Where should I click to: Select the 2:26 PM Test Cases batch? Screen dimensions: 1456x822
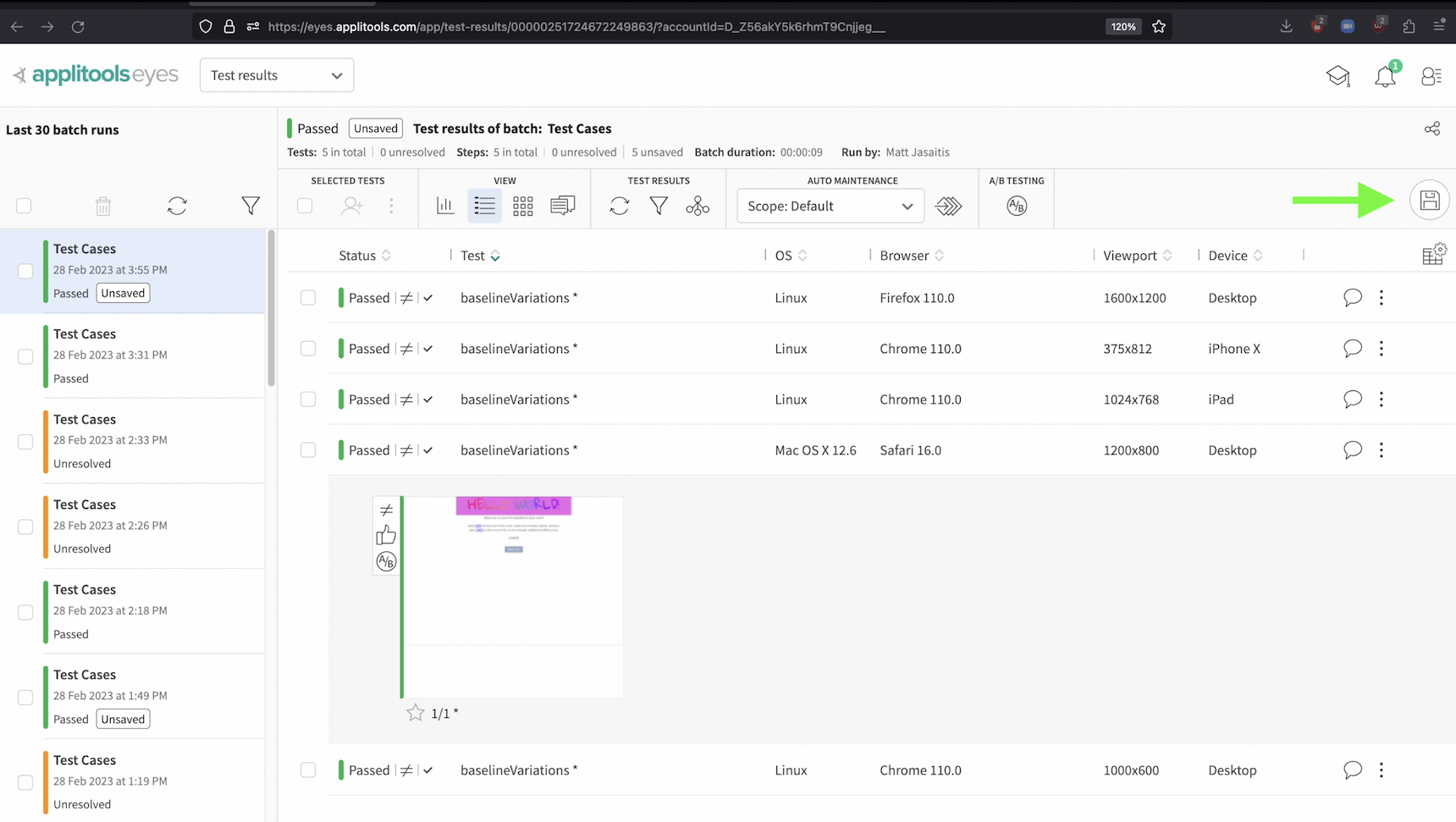[132, 527]
